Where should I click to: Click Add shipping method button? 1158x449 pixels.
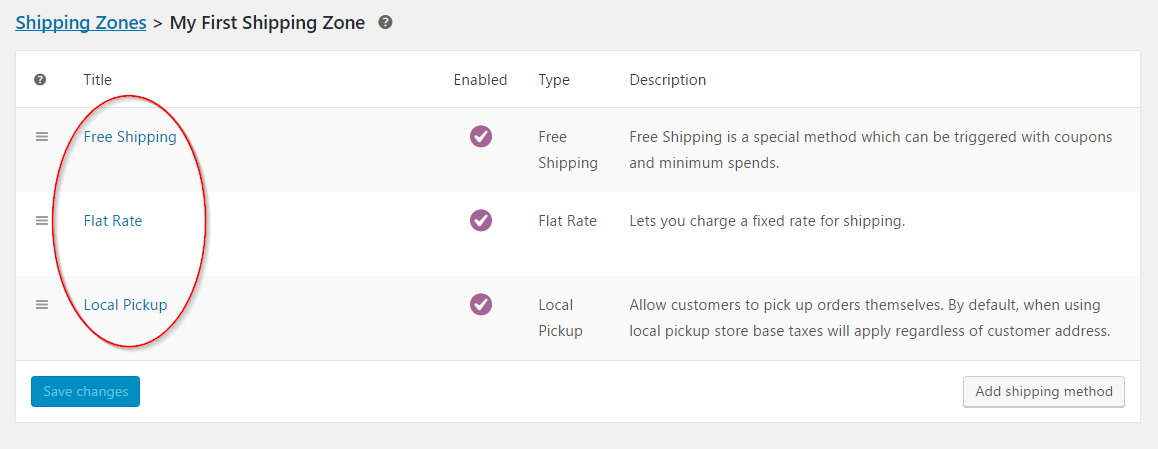coord(1043,392)
